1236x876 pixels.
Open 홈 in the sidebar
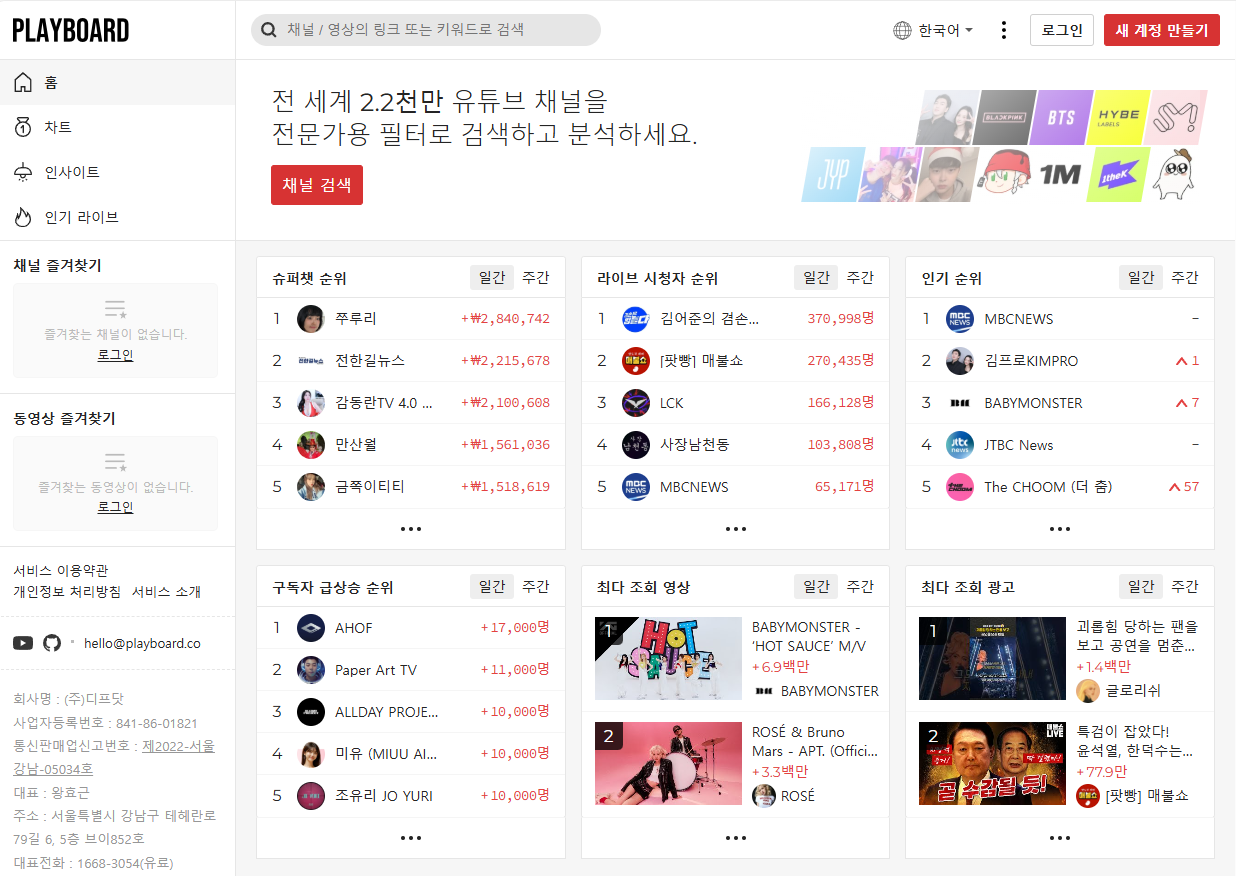click(x=118, y=83)
